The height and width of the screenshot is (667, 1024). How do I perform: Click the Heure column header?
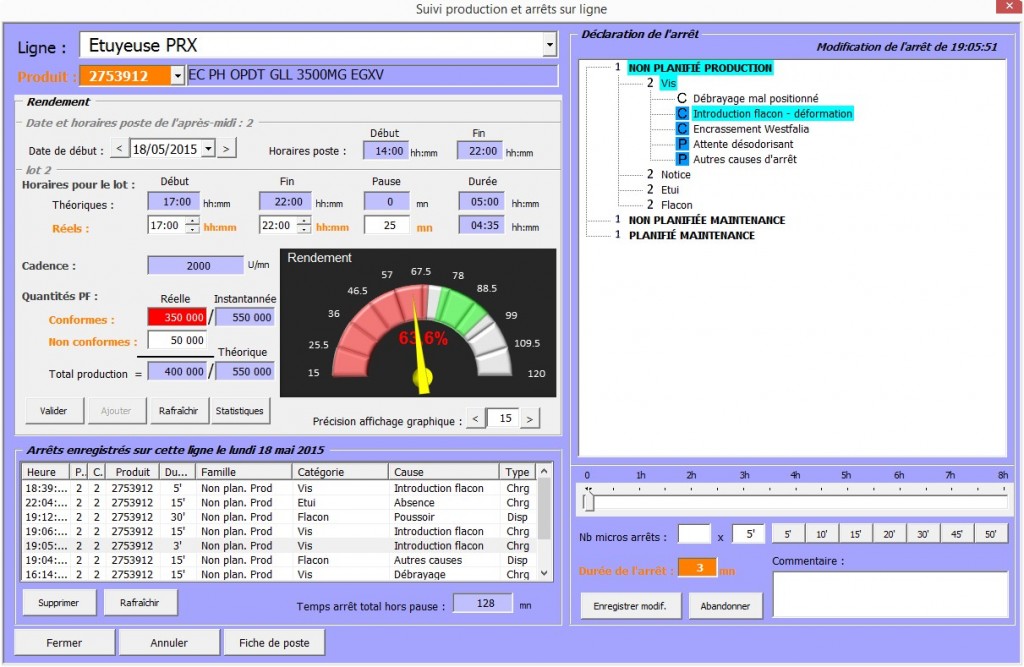click(46, 472)
